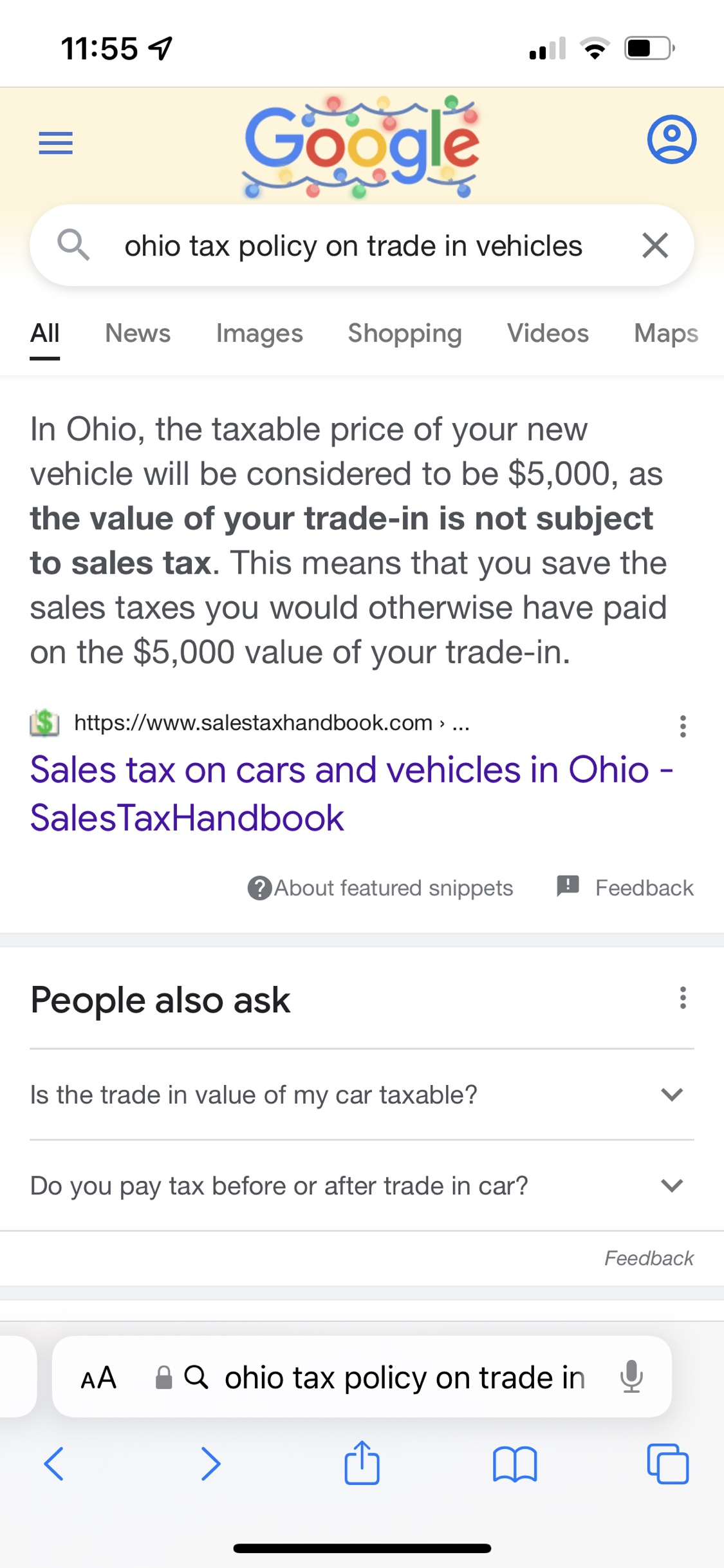Tap Safari share icon
Viewport: 724px width, 1568px height.
362,1463
